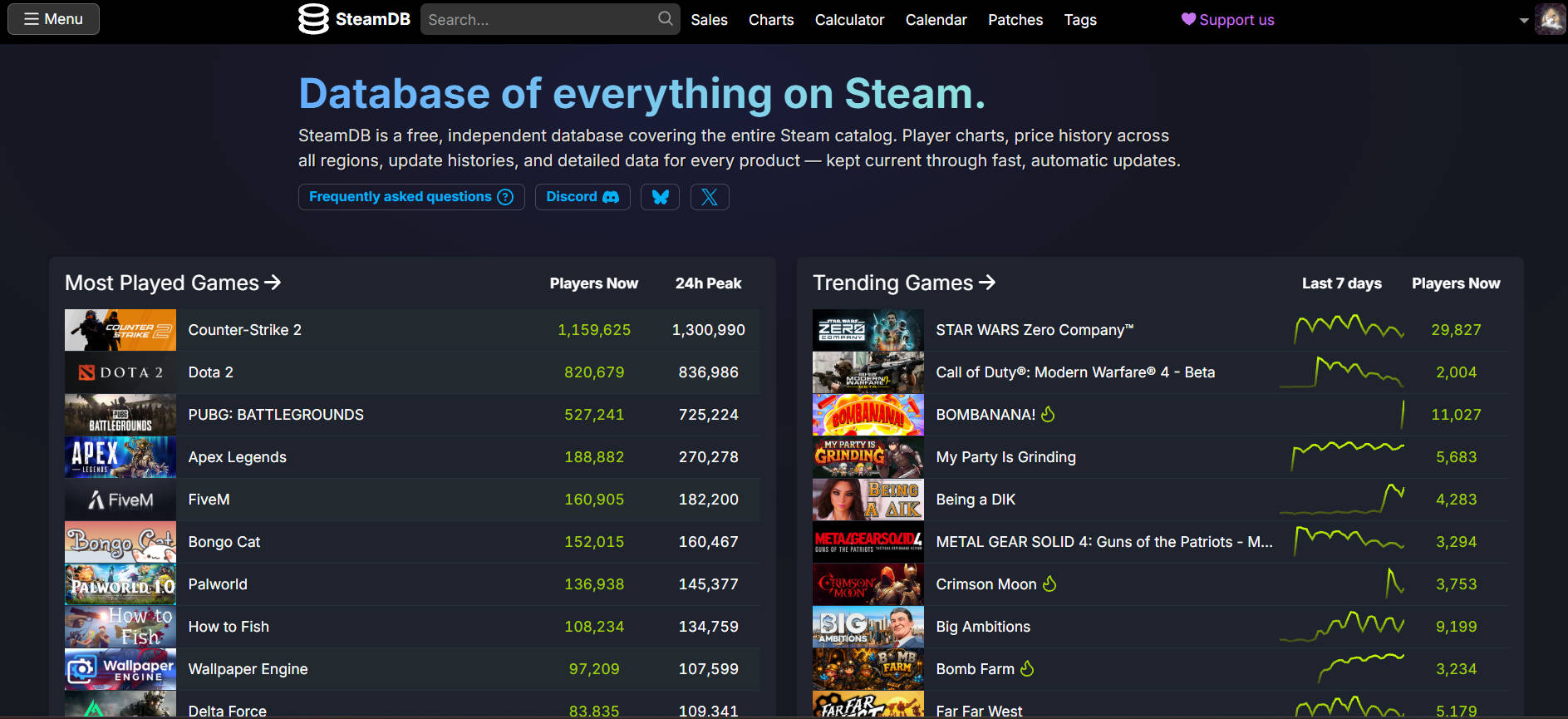Open the Being a DIK title link
Viewport: 1568px width, 719px height.
976,500
